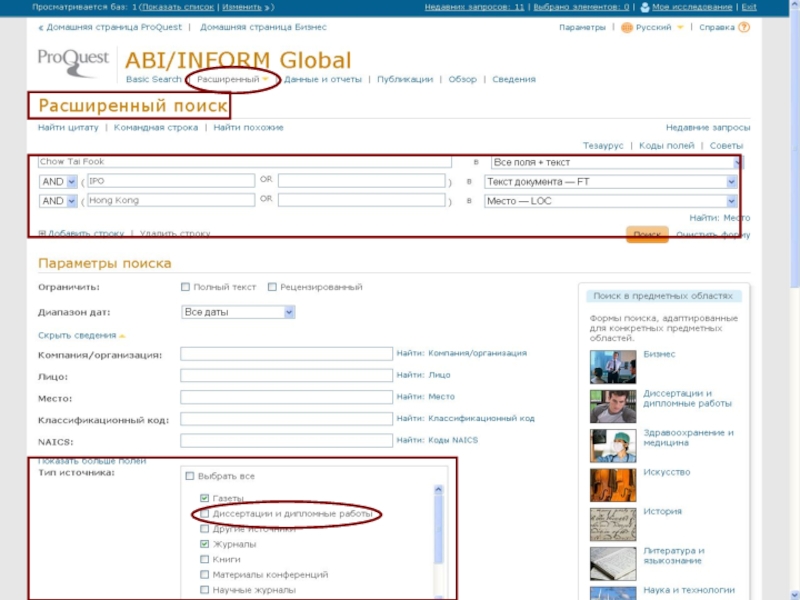Open the Все поля + текст dropdown
800x600 pixels.
(x=615, y=162)
